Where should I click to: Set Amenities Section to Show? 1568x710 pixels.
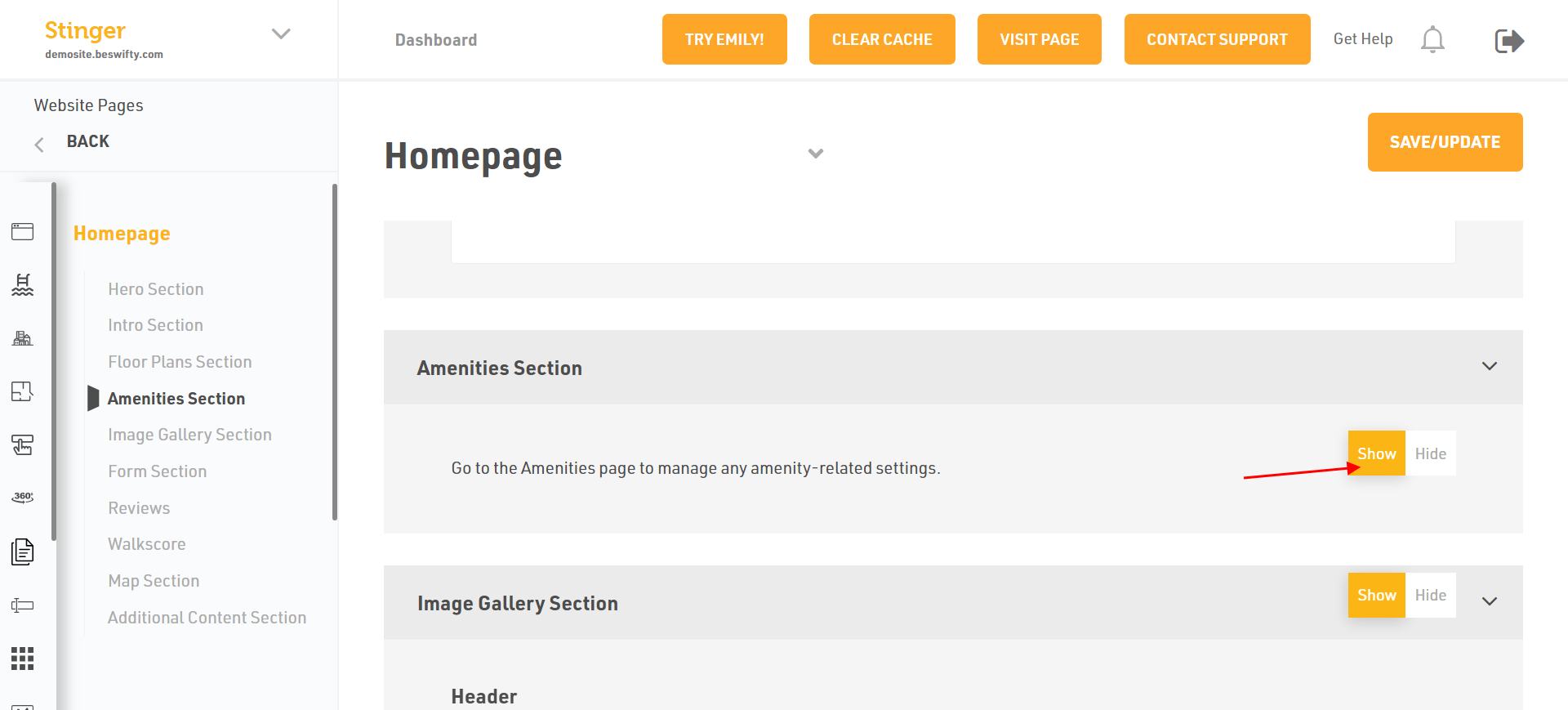coord(1376,453)
